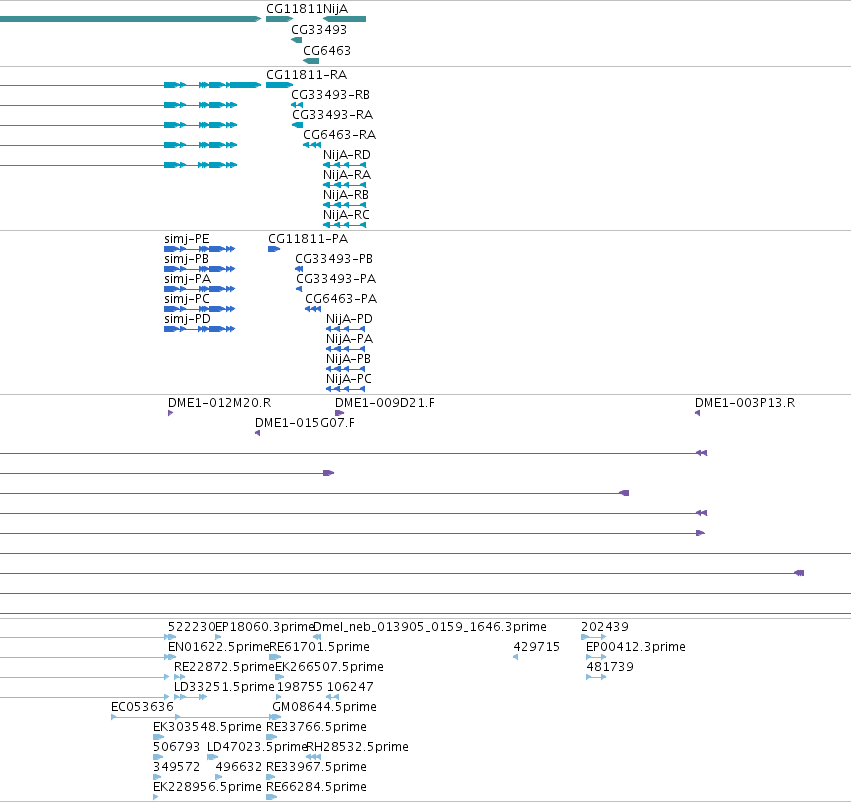Click the 106247 feature label
Screen dimensions: 851x802
coord(350,687)
